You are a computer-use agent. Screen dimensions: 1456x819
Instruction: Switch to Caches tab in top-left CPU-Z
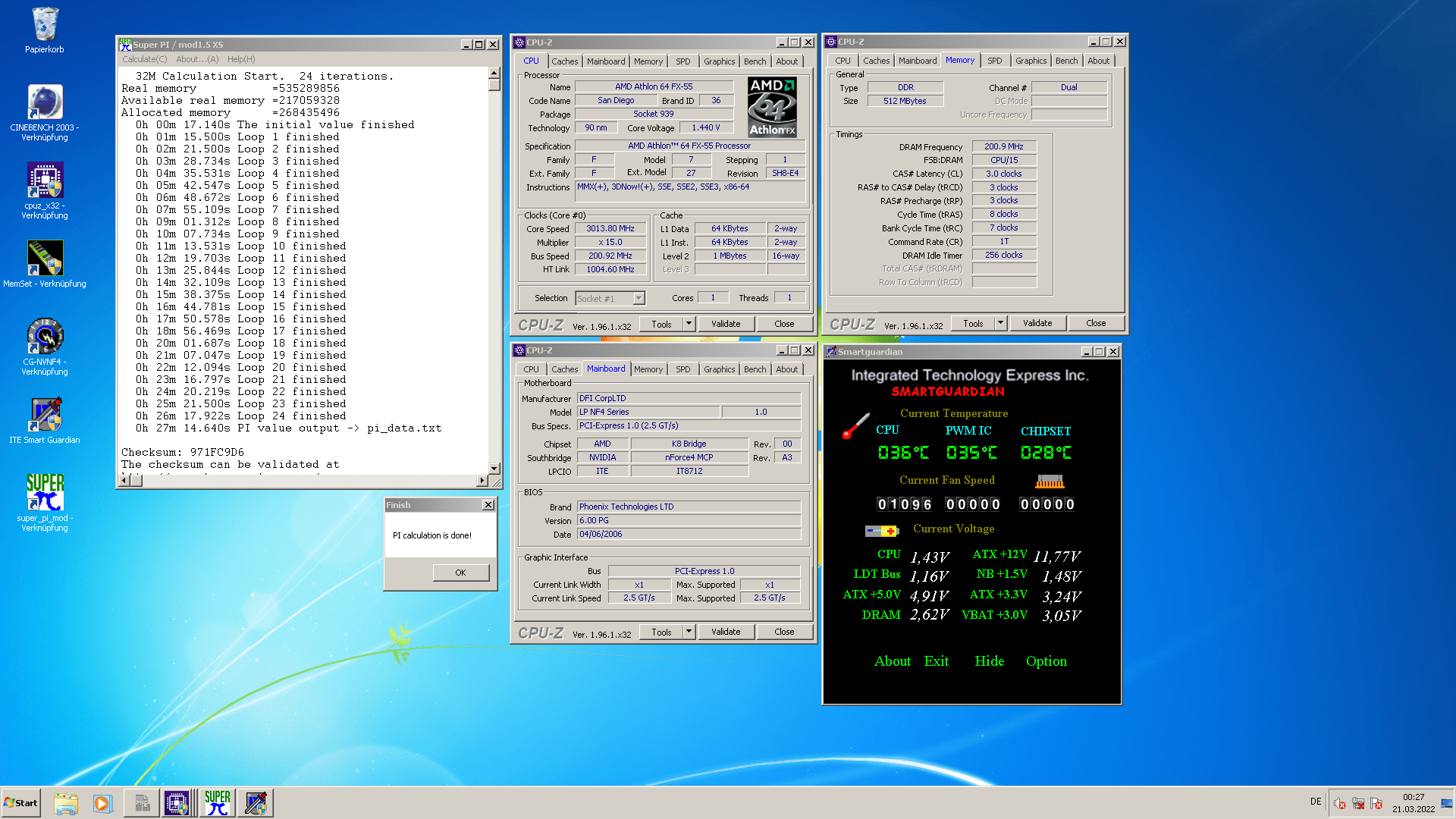[x=564, y=61]
